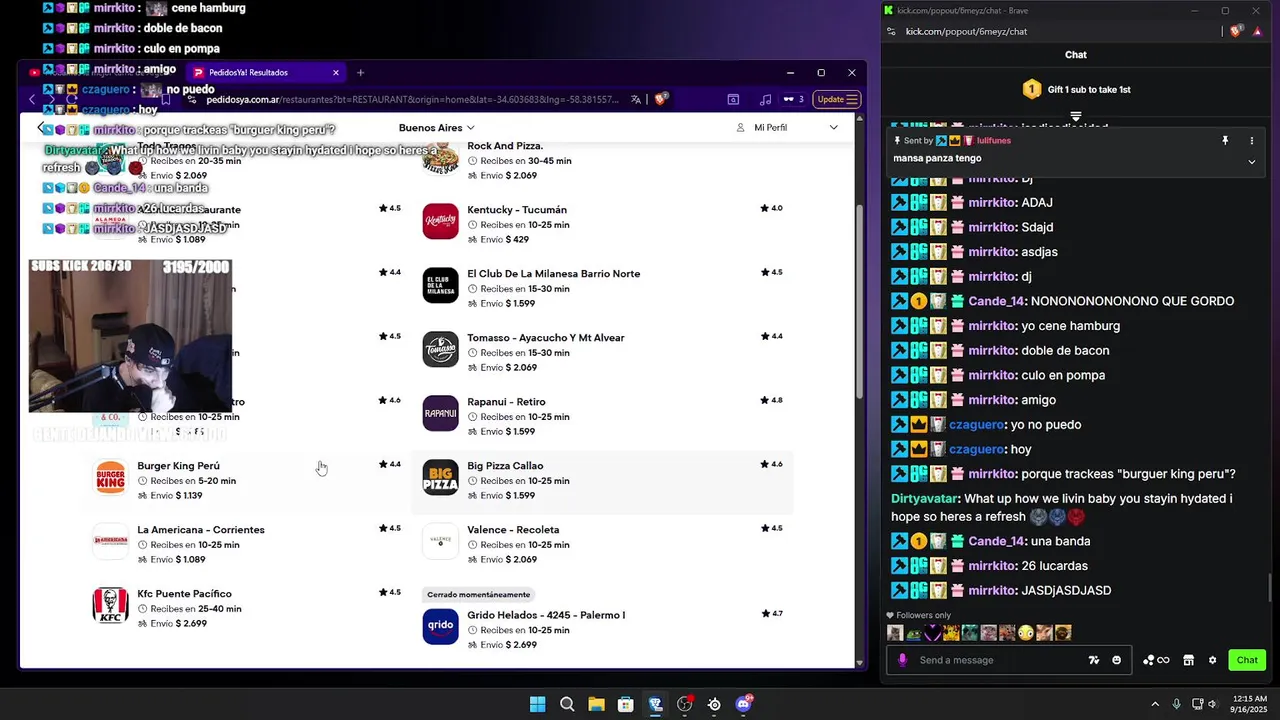Image resolution: width=1280 pixels, height=720 pixels.
Task: Collapse the pinned message chevron
Action: point(1251,161)
